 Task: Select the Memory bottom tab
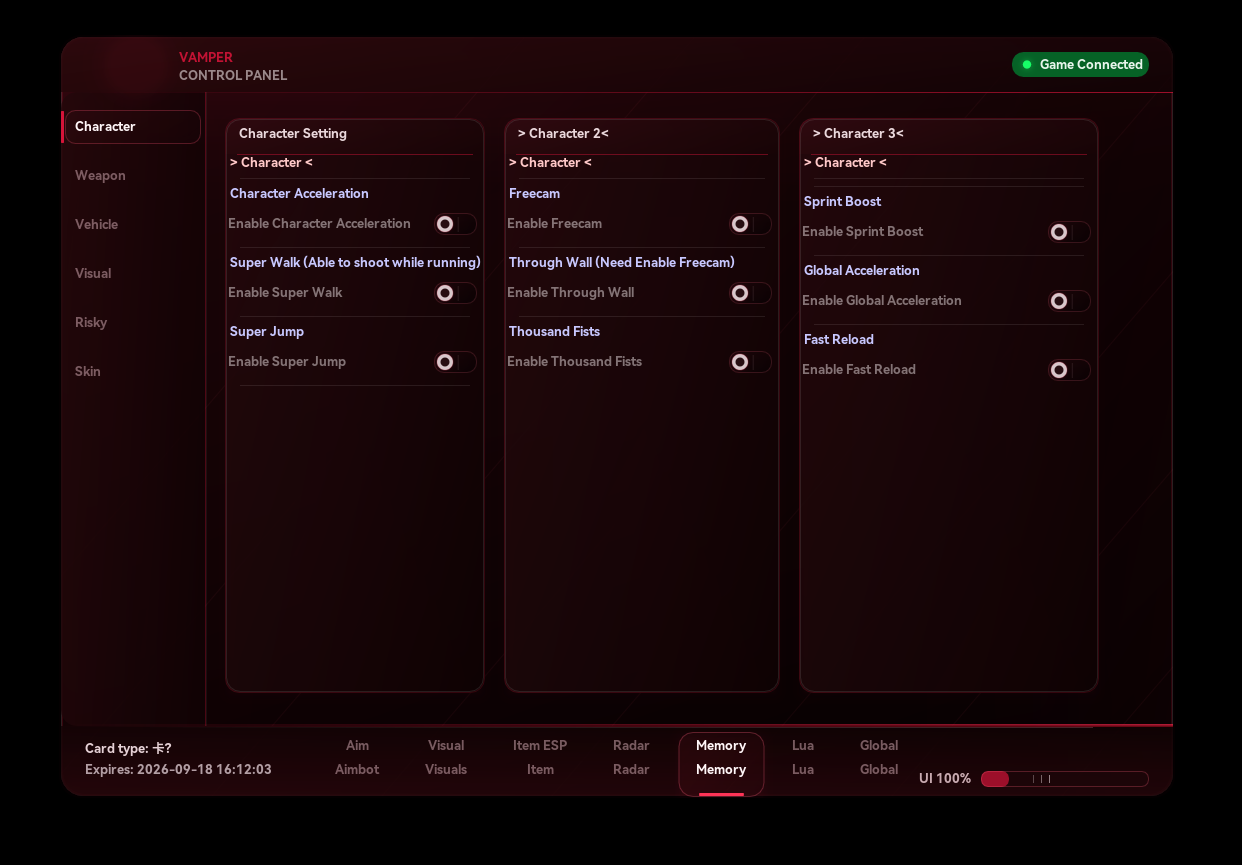(721, 764)
